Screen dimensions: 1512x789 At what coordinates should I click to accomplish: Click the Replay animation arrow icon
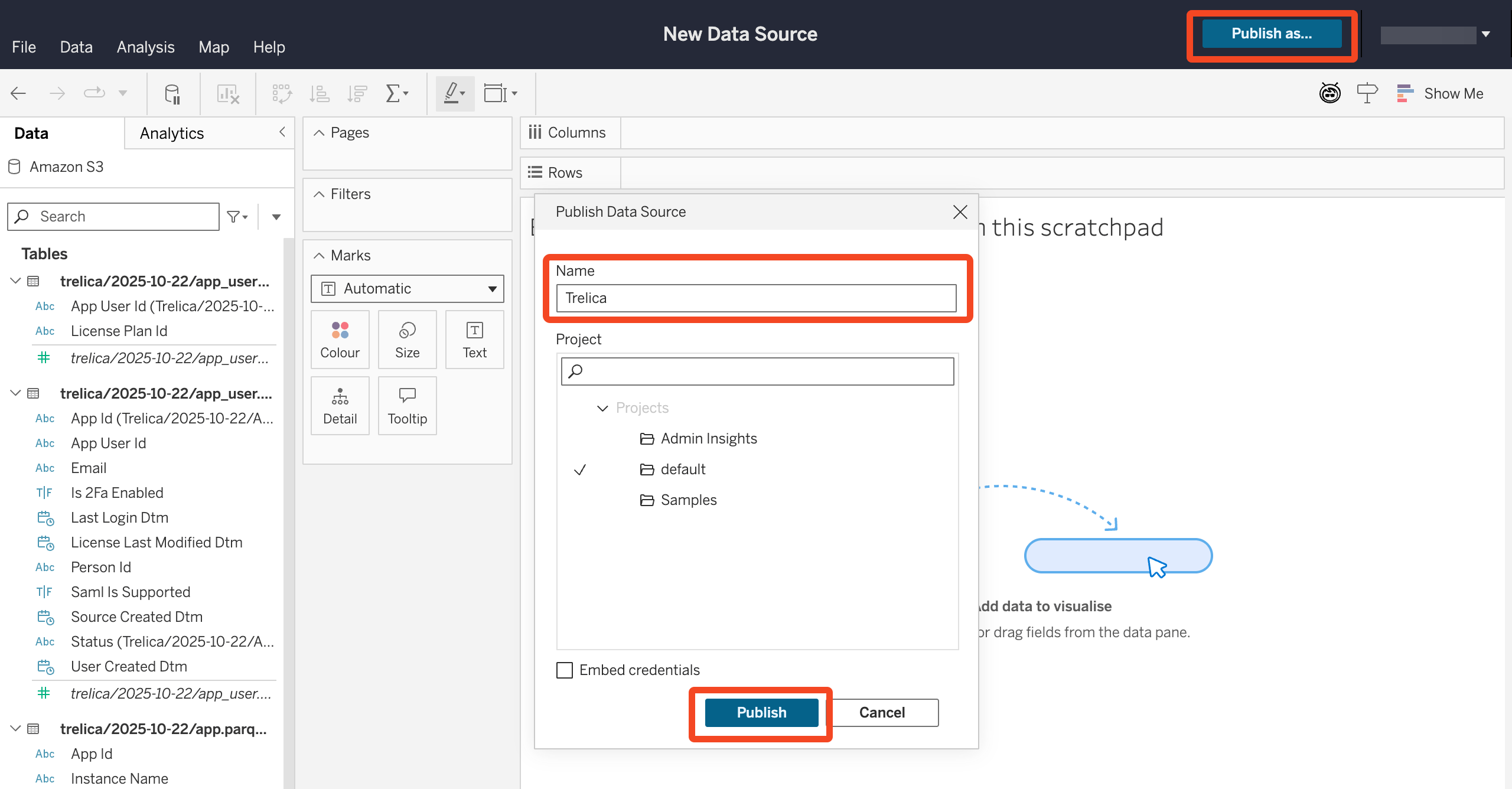tap(94, 93)
